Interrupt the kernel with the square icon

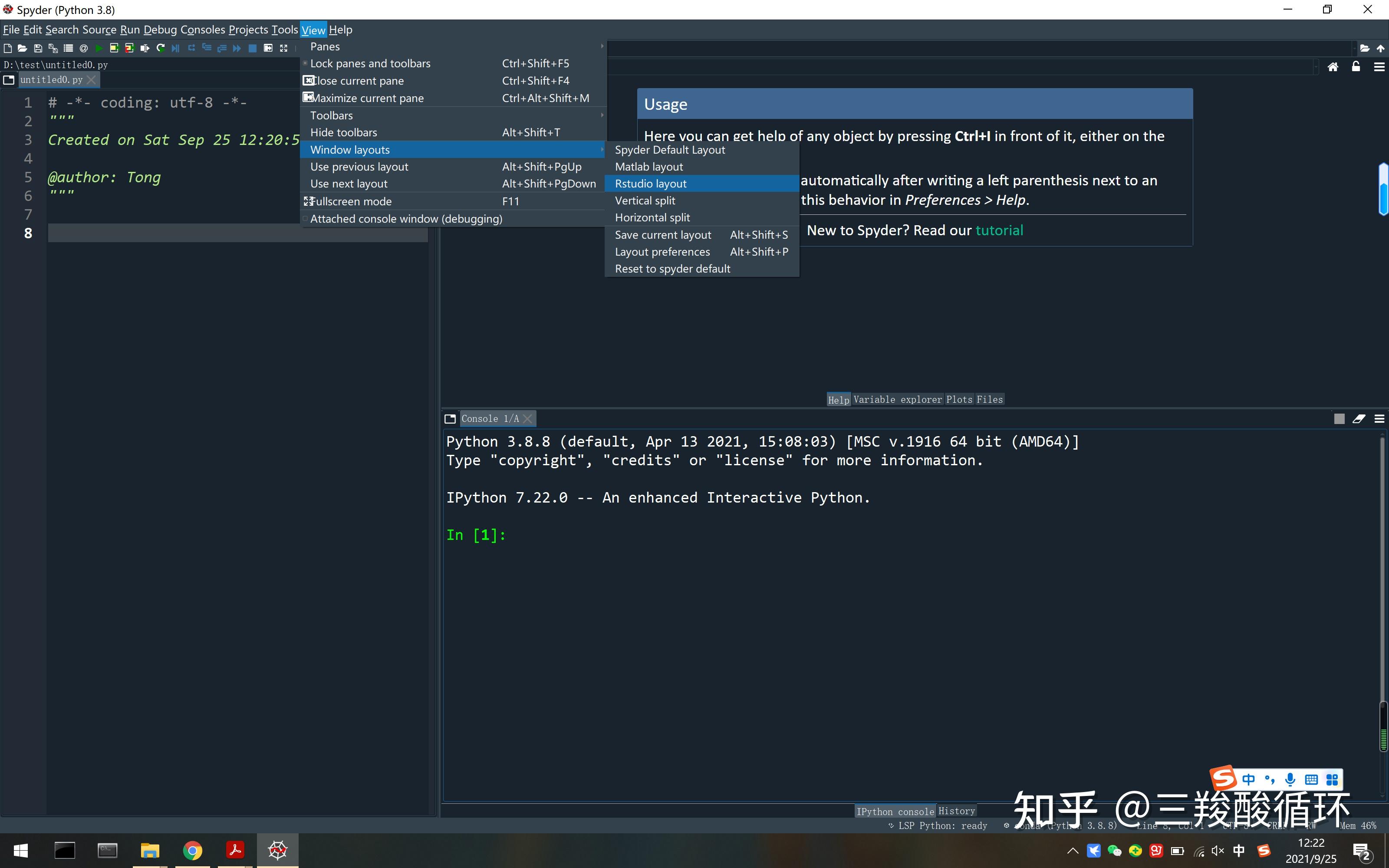tap(1340, 419)
